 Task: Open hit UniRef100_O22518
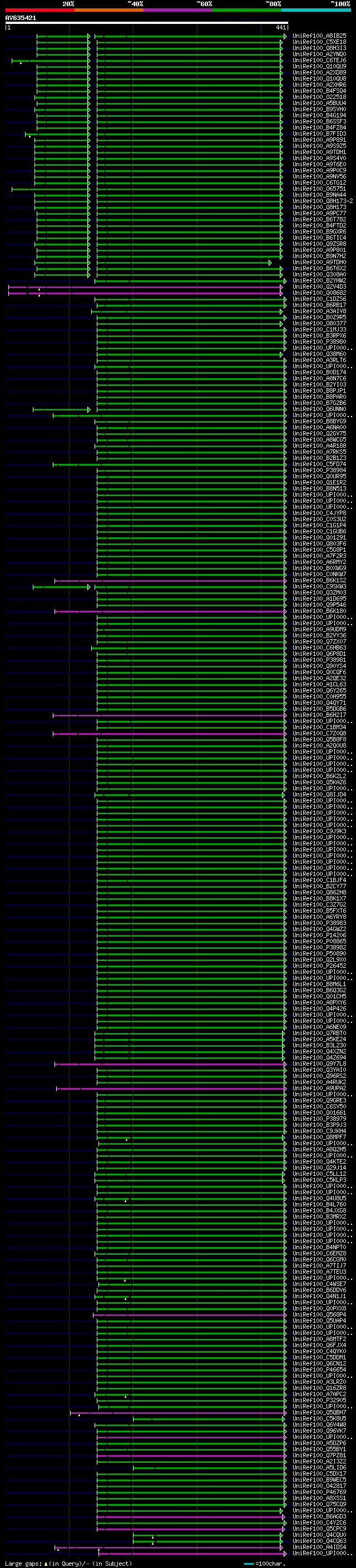(319, 97)
